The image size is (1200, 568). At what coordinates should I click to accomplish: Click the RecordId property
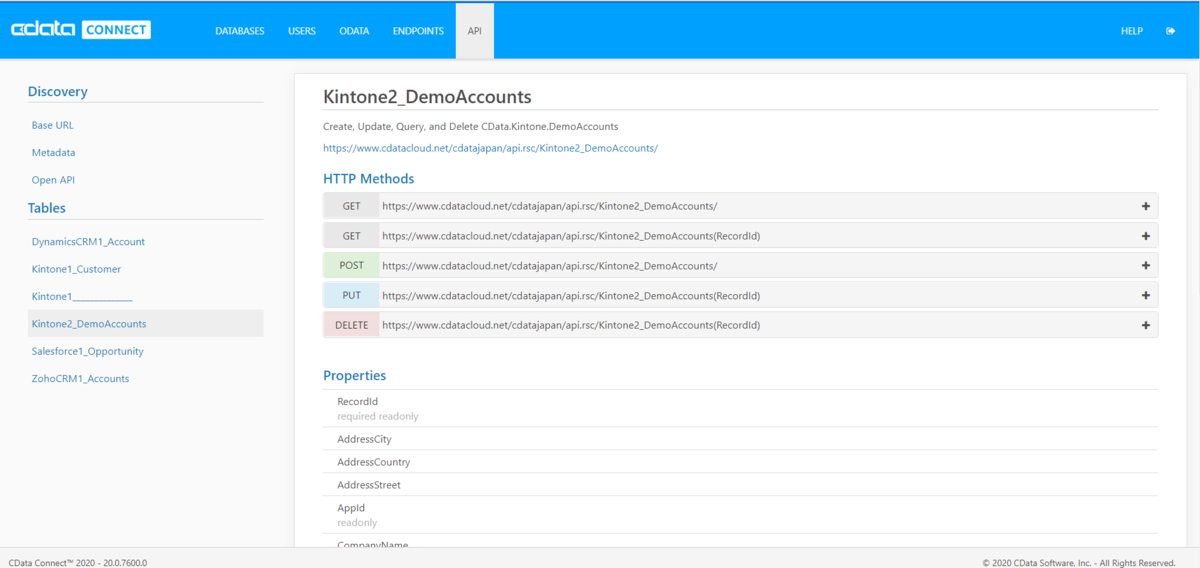tap(357, 402)
